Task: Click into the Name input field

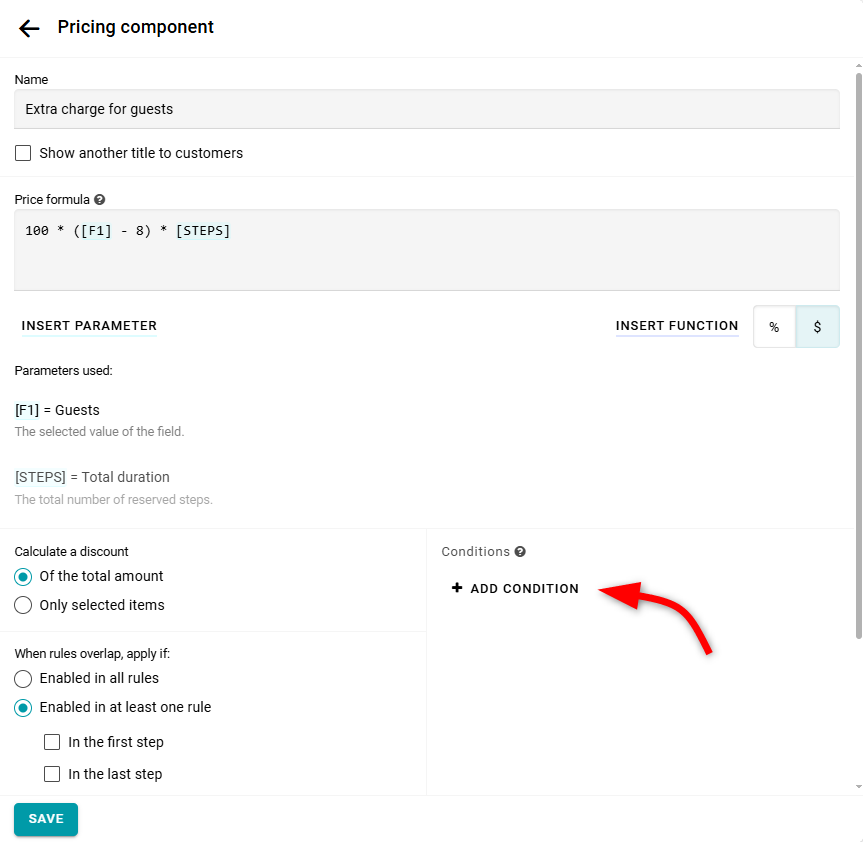Action: click(x=427, y=109)
